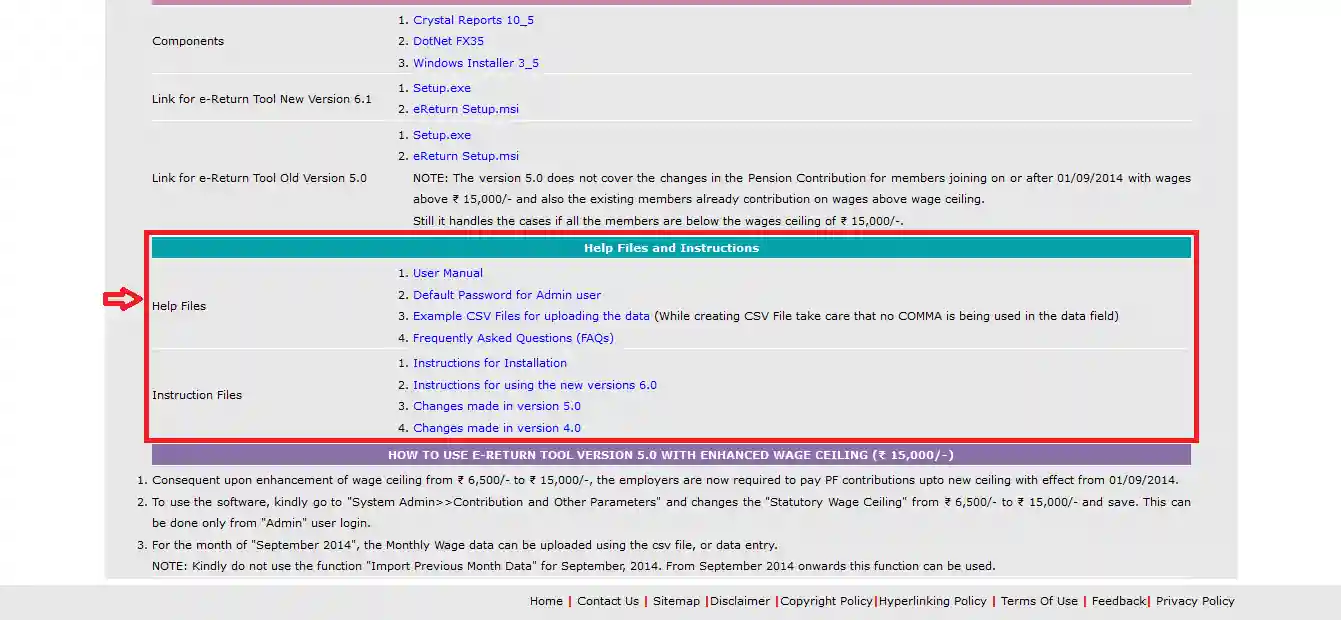This screenshot has height=620, width=1341.
Task: Go to Home in the footer
Action: coord(546,601)
